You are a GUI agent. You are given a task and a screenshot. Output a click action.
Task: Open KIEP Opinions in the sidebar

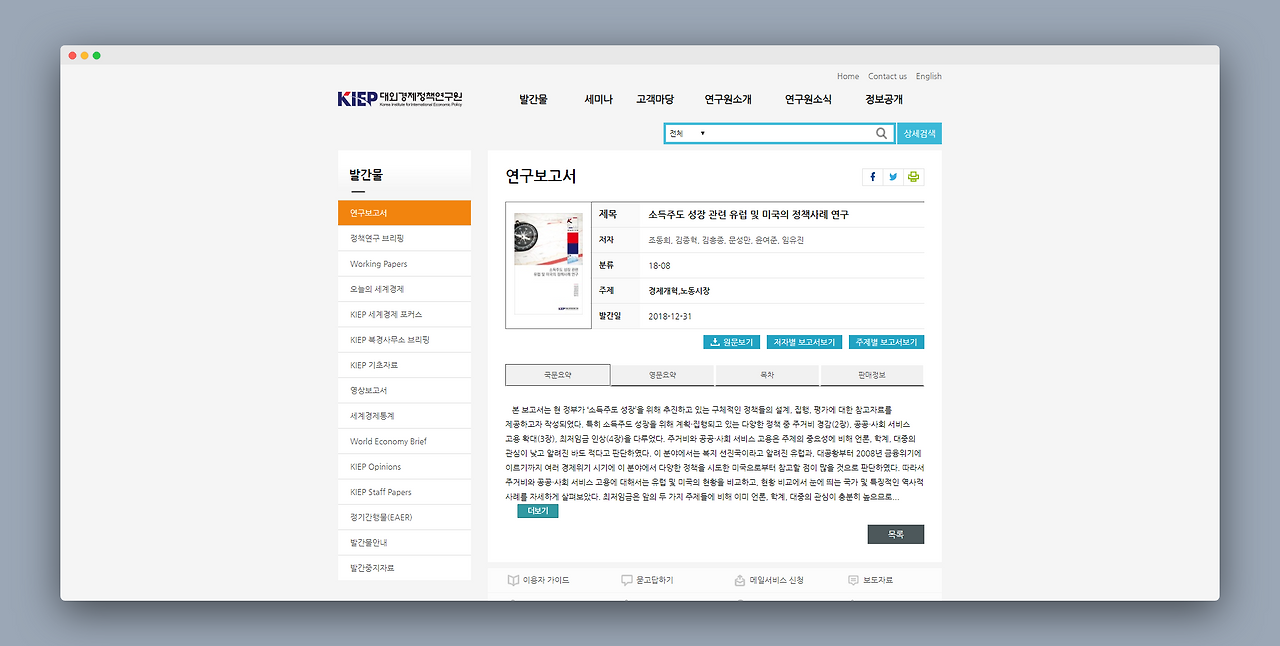(x=404, y=467)
